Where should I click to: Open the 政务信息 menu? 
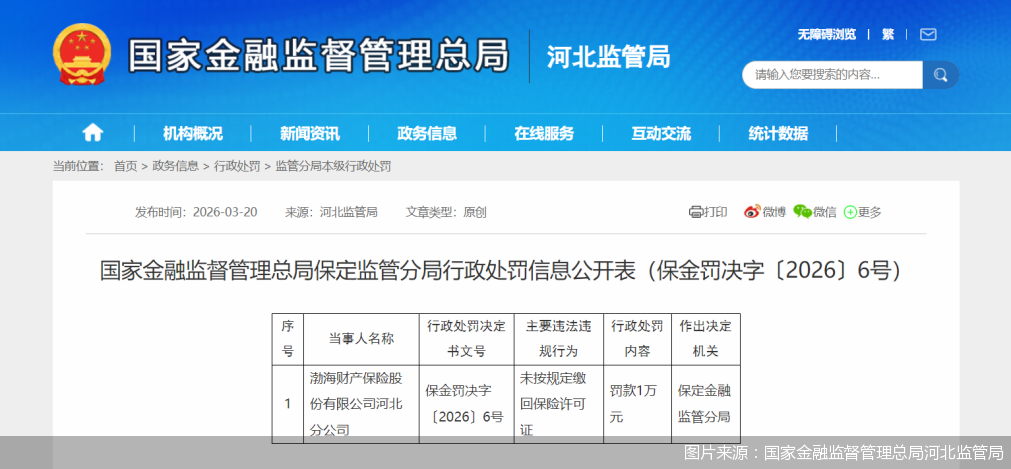click(x=427, y=134)
